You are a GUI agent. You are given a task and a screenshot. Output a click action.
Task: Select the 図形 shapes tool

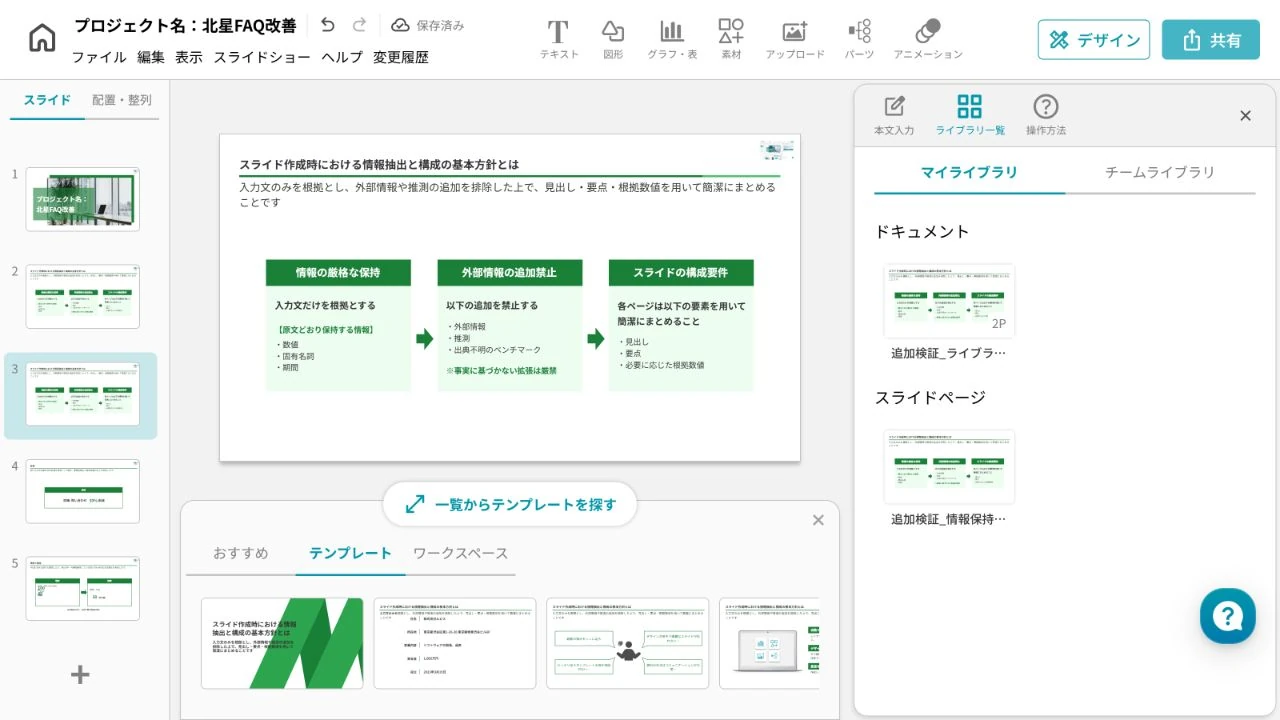(x=613, y=40)
